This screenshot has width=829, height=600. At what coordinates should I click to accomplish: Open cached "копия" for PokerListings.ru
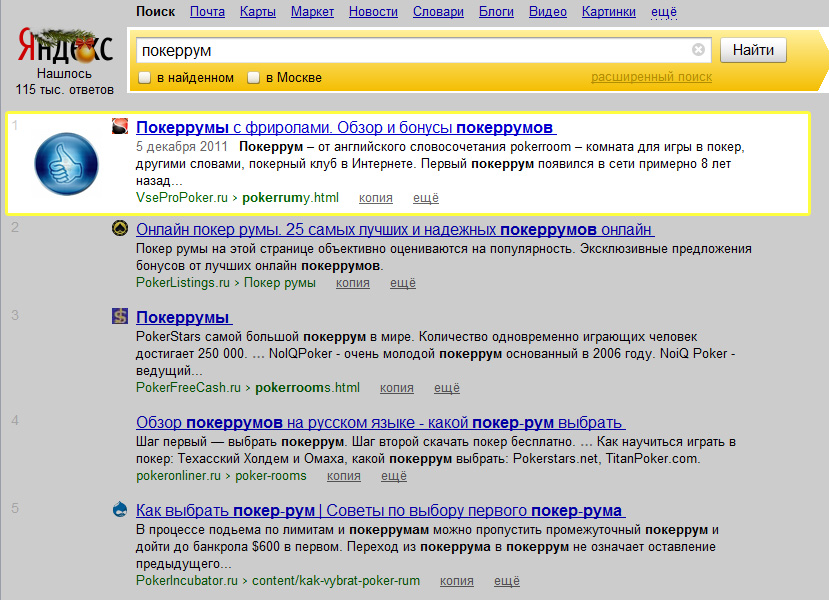[x=353, y=283]
